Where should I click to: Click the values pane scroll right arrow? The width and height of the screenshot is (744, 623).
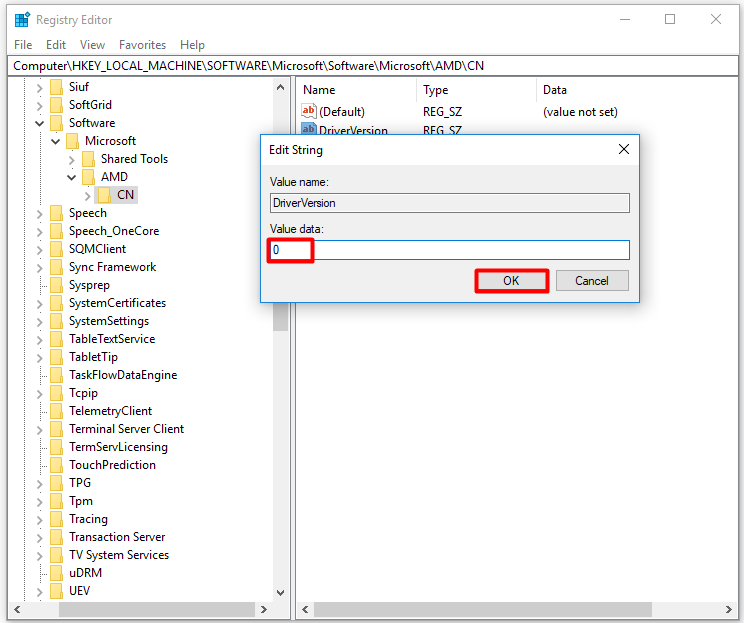pos(728,609)
